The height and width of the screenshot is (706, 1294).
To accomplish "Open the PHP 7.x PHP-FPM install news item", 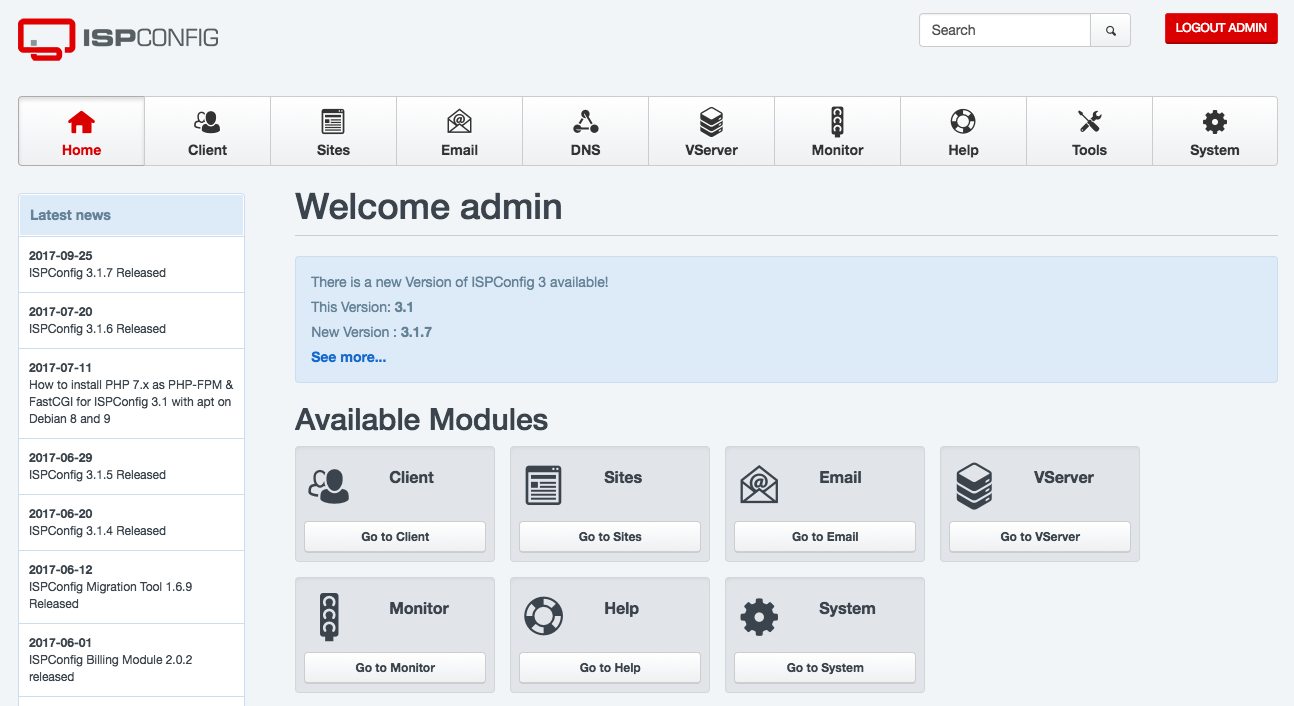I will [131, 393].
